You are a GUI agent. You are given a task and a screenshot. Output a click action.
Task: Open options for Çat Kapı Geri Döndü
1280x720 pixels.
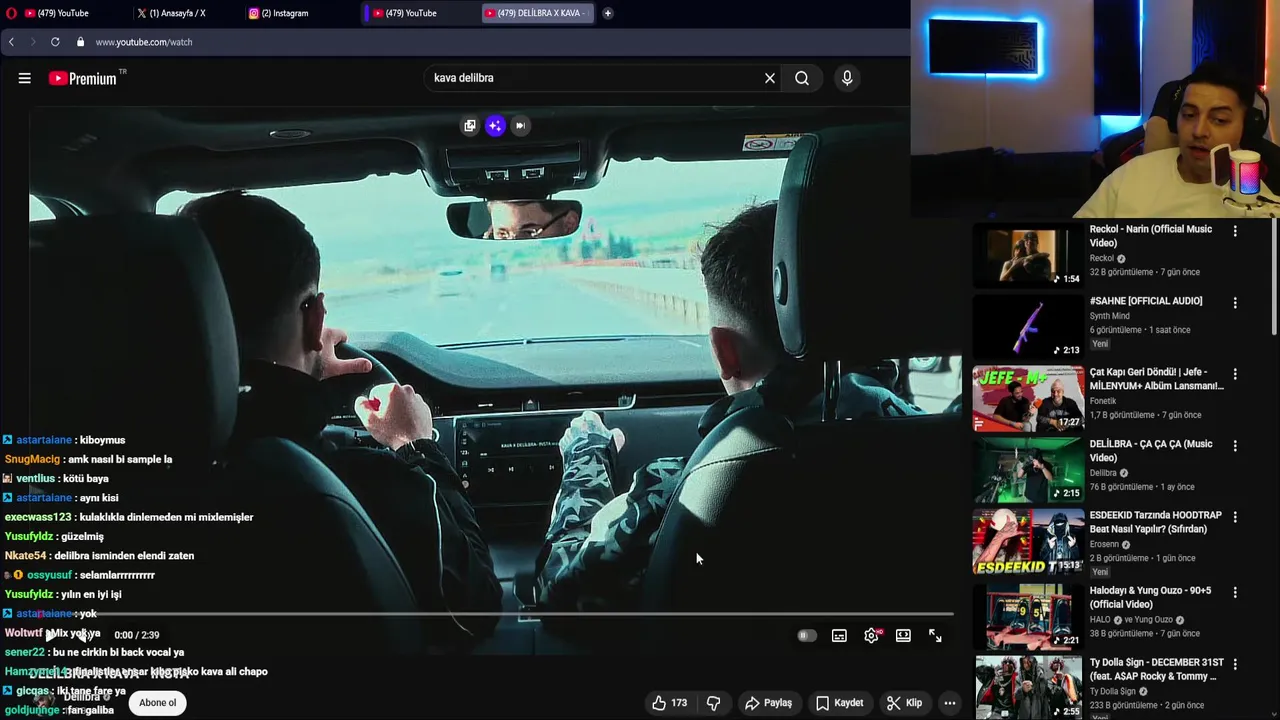pyautogui.click(x=1235, y=374)
